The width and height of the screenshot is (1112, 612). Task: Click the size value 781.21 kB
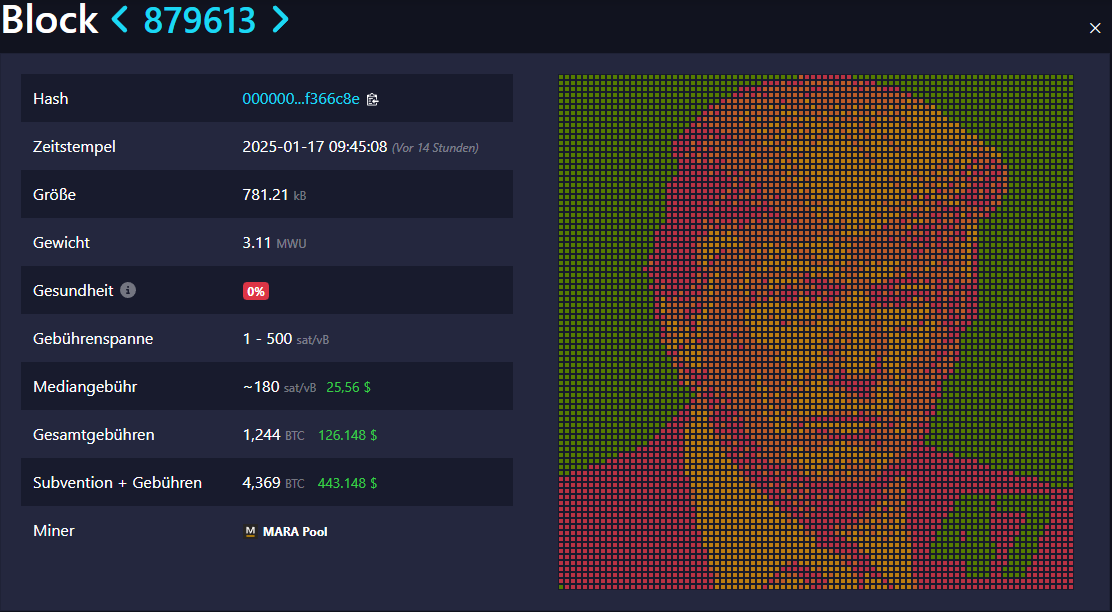point(274,194)
